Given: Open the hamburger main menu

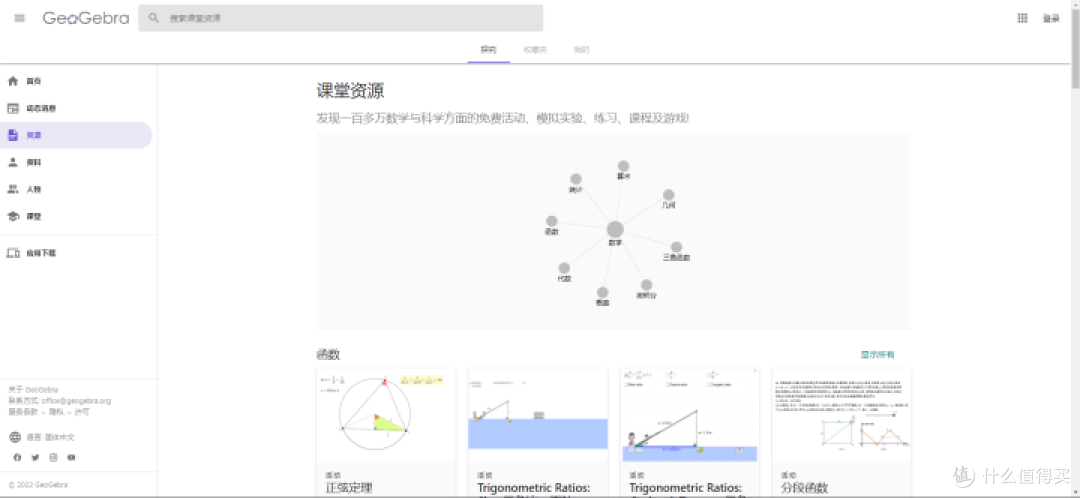Looking at the screenshot, I should pyautogui.click(x=19, y=18).
